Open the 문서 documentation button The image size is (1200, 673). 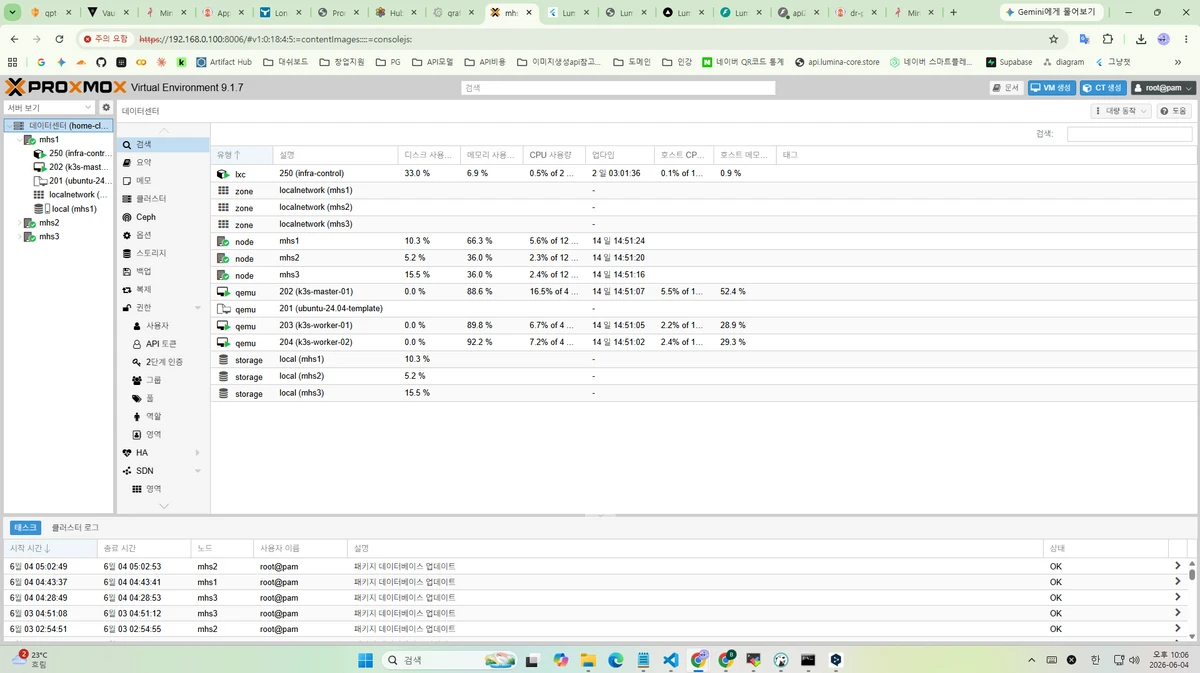[x=1007, y=88]
